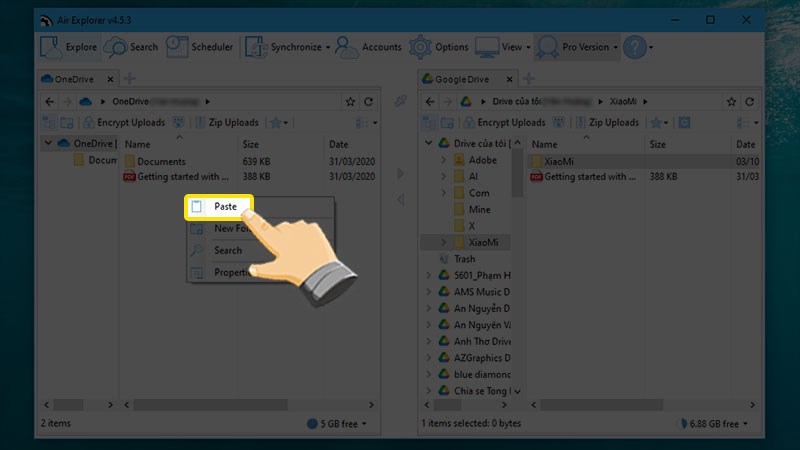
Task: Click the OneDrive cloud icon in the address bar
Action: click(85, 102)
